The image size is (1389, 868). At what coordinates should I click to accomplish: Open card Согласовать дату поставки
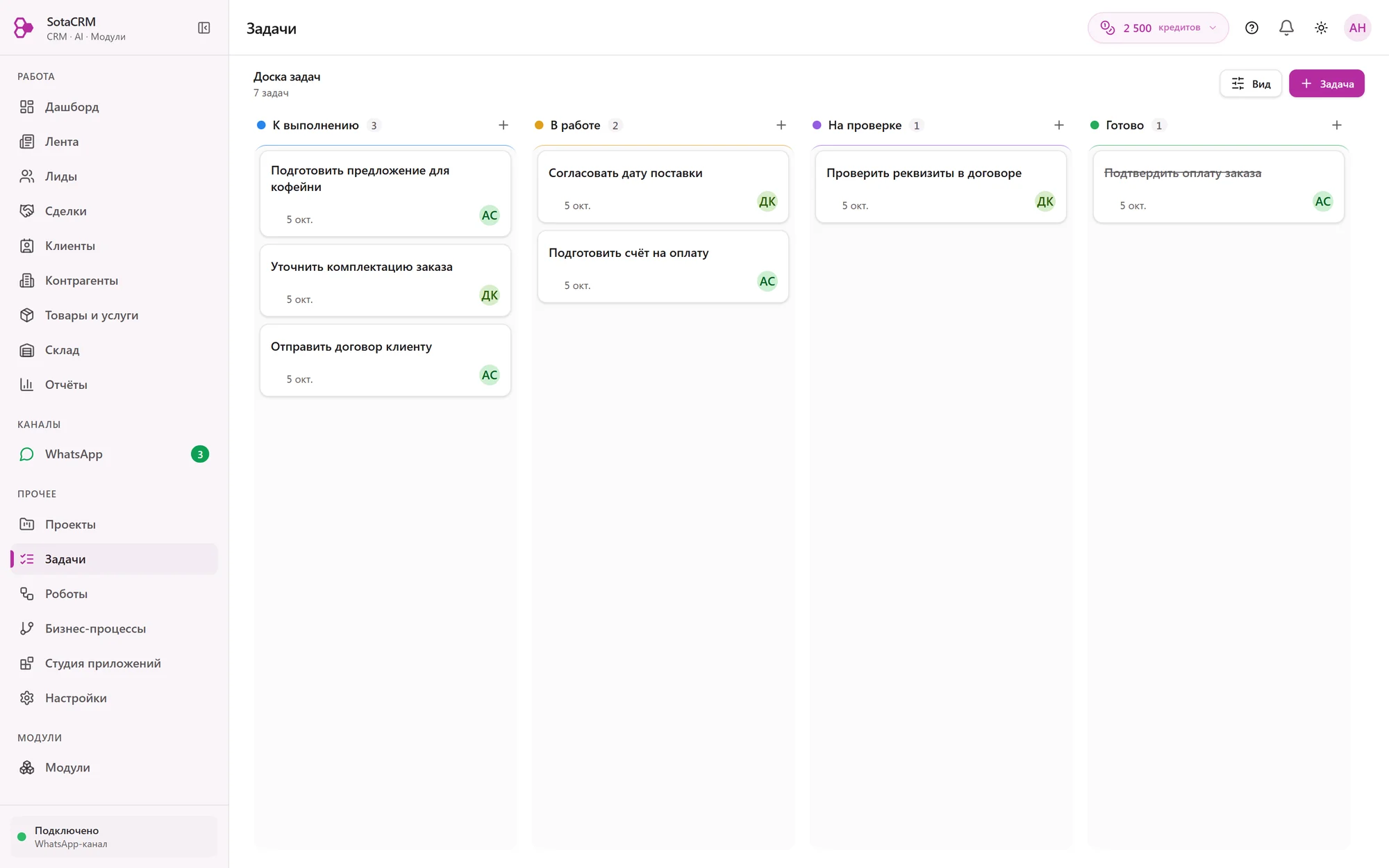tap(663, 187)
